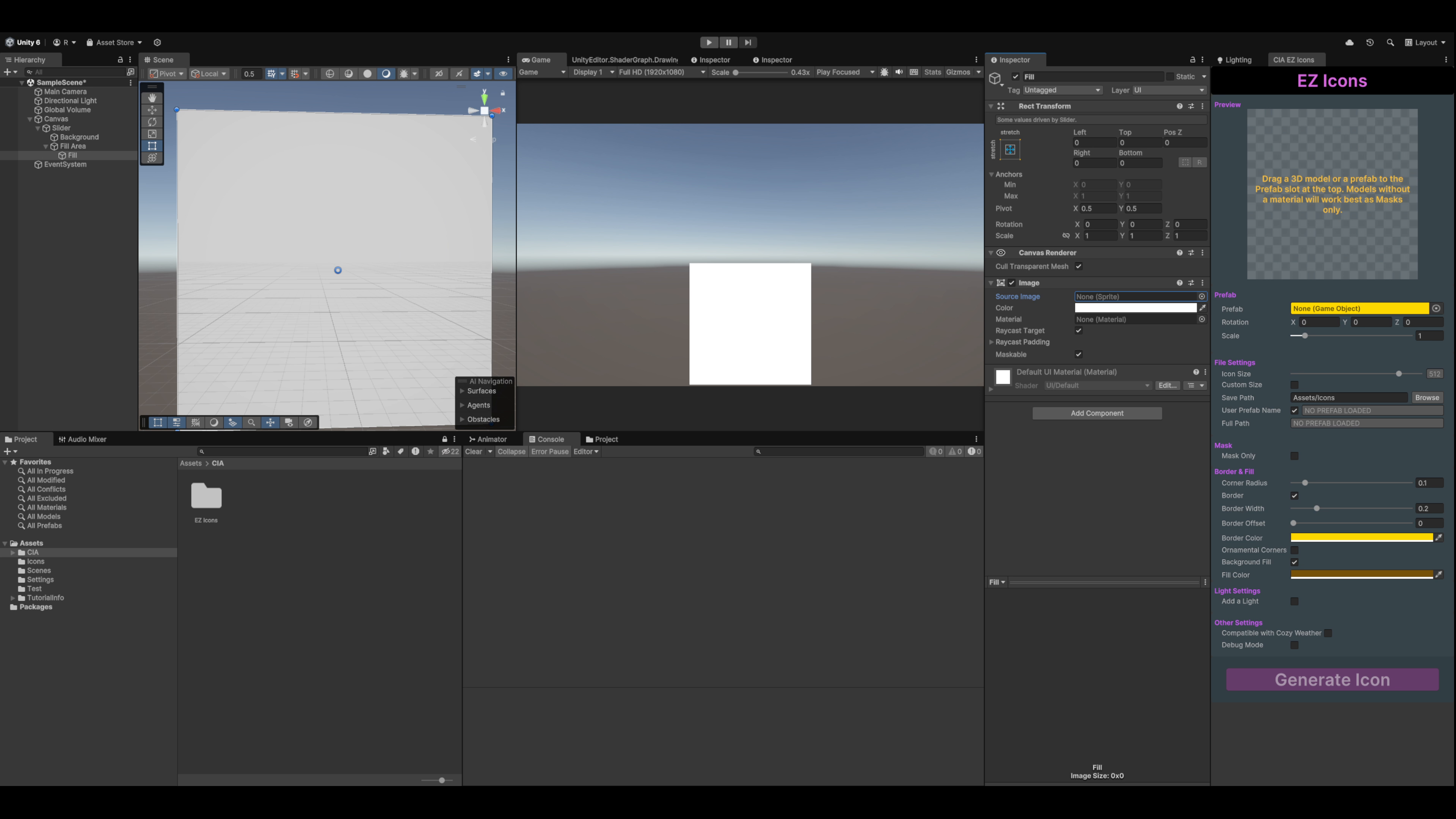This screenshot has height=819, width=1456.
Task: Pick EZ Icons Prefab with picker icon
Action: pos(1436,309)
